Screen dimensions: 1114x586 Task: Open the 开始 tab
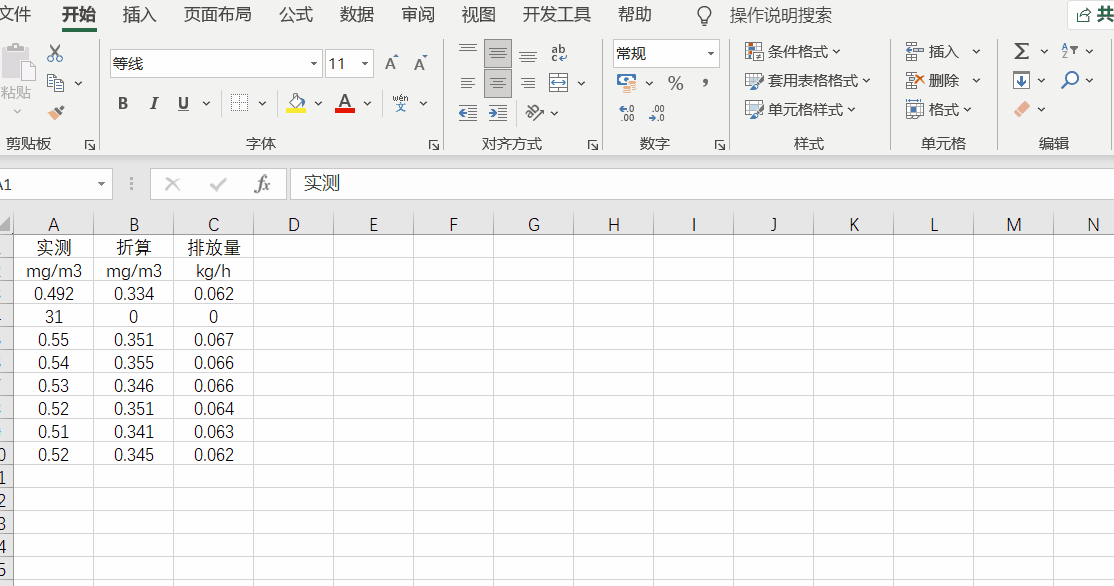pyautogui.click(x=79, y=15)
